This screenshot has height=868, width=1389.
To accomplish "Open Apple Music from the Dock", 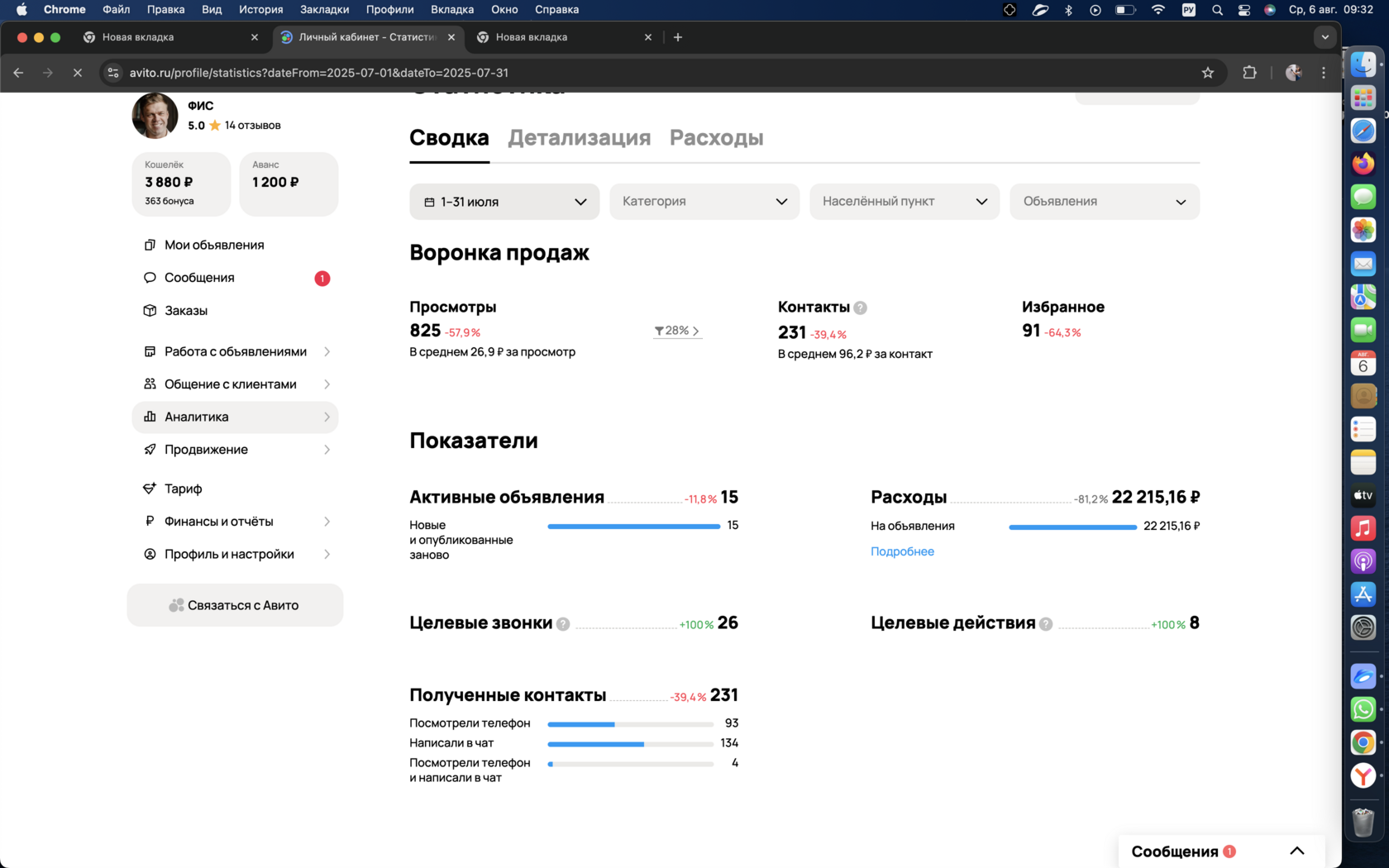I will pos(1363,528).
